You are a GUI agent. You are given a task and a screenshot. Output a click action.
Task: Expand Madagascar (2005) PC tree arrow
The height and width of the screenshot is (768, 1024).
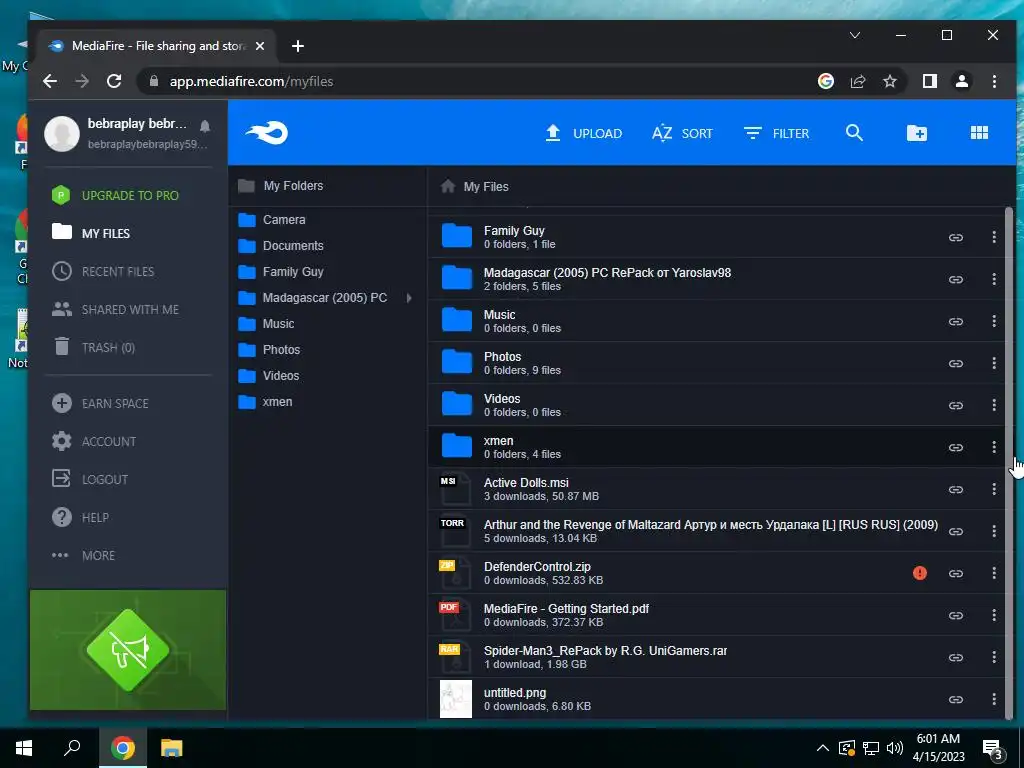pos(409,298)
